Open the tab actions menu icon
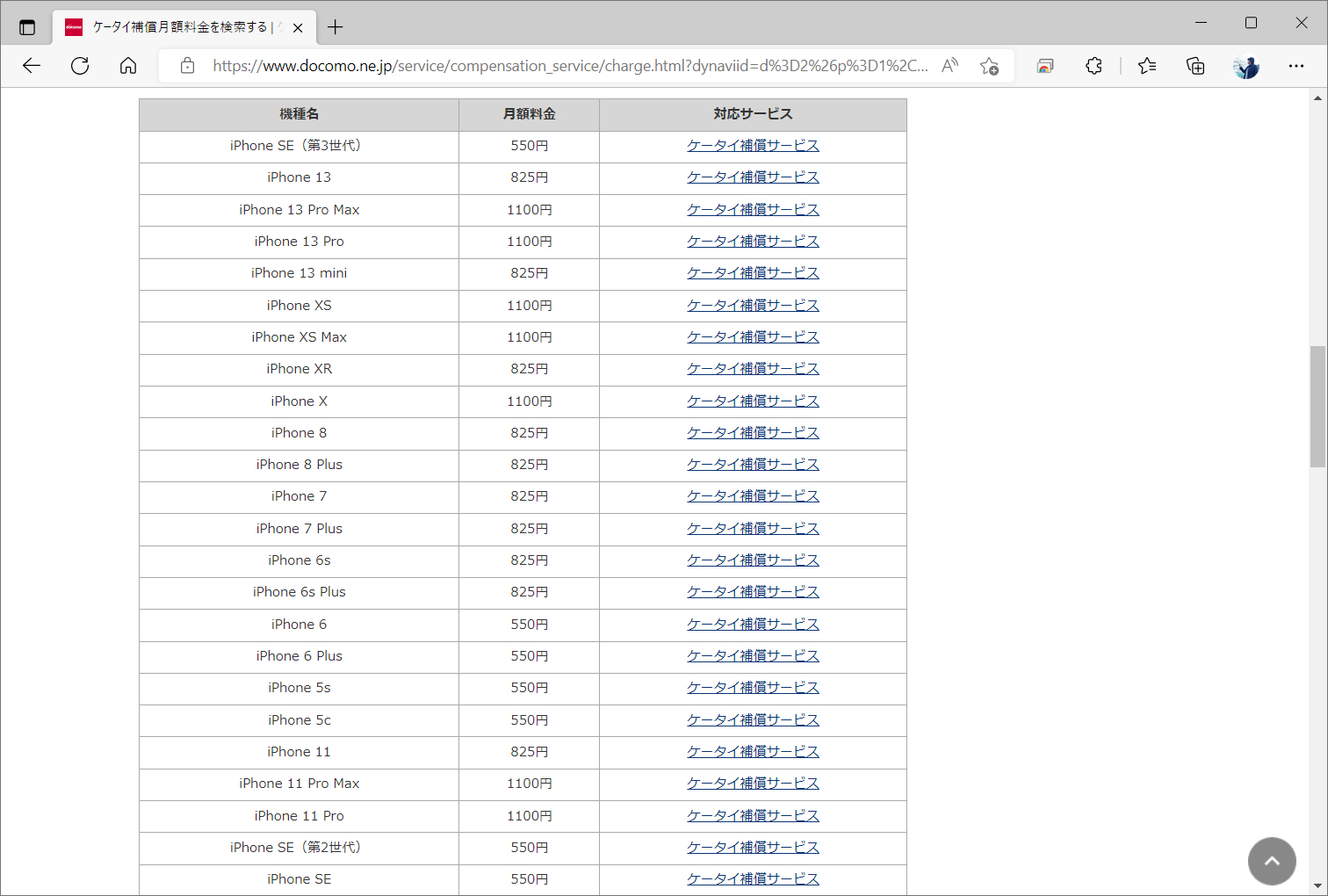This screenshot has width=1328, height=896. [x=27, y=27]
